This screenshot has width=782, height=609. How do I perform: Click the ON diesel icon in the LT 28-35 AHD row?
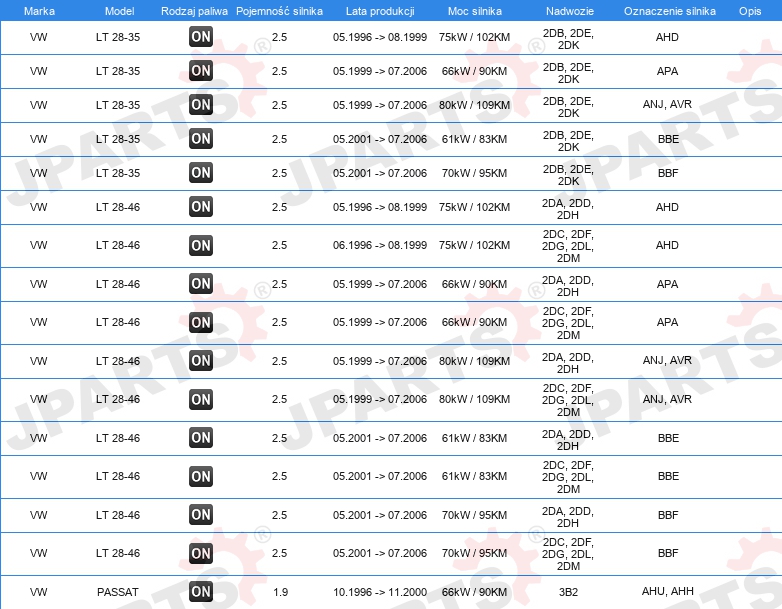tap(201, 36)
